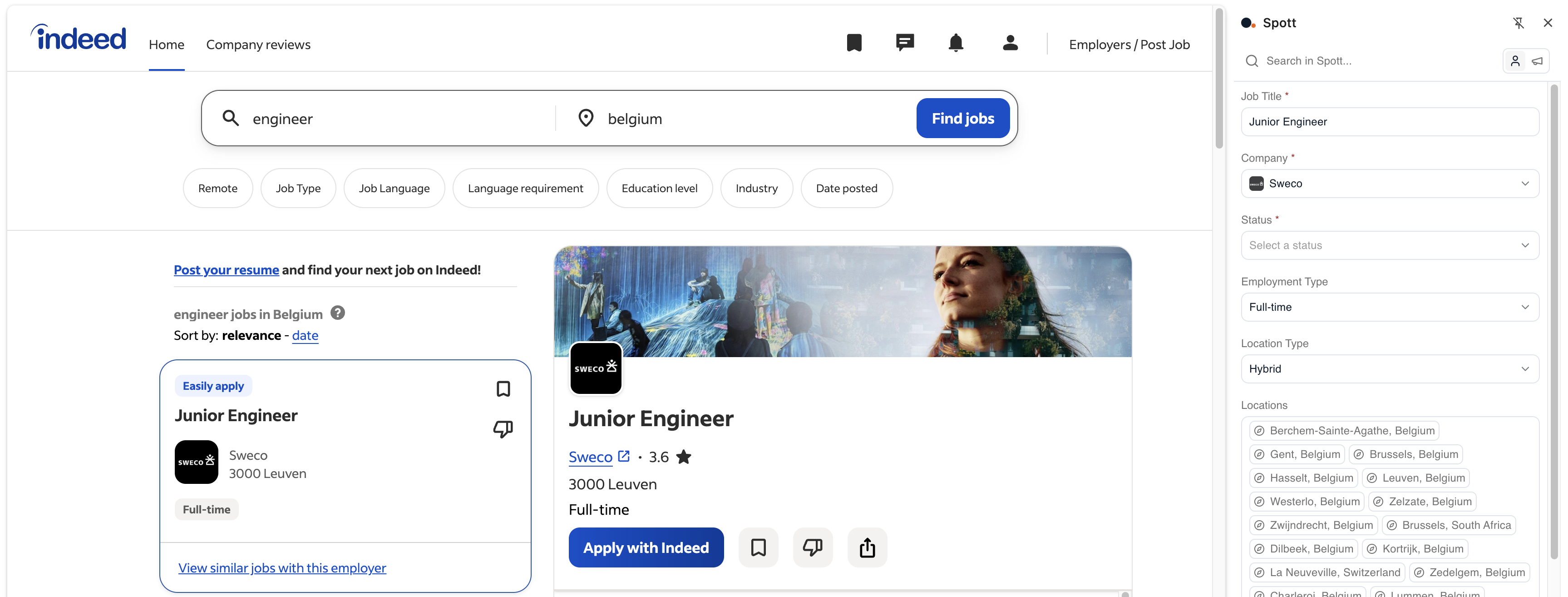Click Westerlo, Belgium location chip
The image size is (1568, 597).
tap(1307, 502)
